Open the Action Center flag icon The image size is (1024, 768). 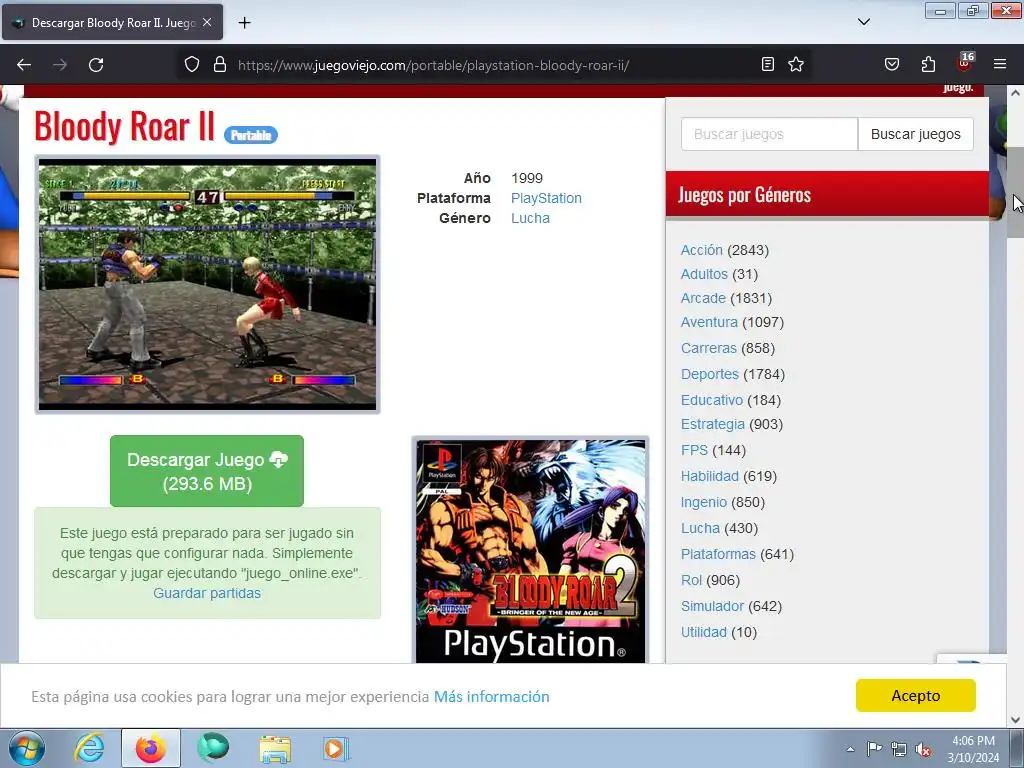874,749
